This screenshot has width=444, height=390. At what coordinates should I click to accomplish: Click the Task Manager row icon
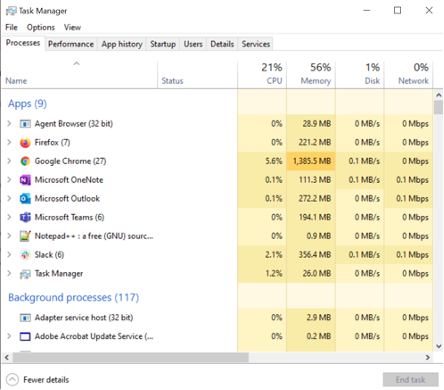(25, 274)
